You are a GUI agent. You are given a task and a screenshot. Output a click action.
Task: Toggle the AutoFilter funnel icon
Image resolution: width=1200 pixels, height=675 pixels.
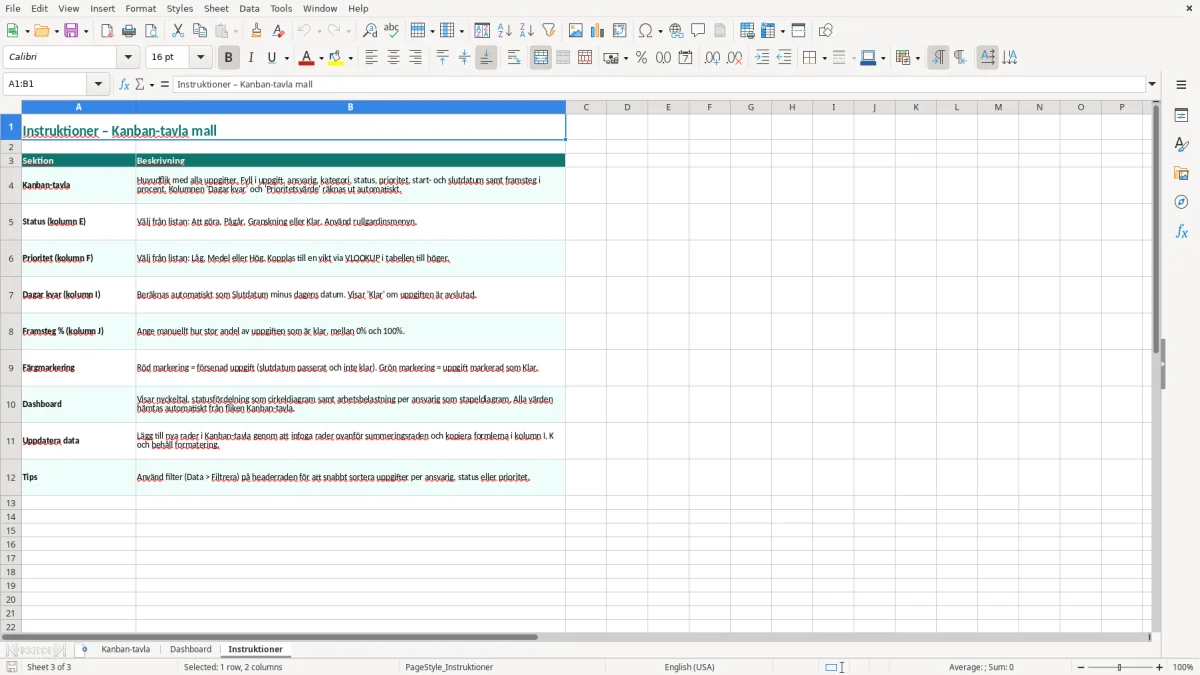[549, 31]
